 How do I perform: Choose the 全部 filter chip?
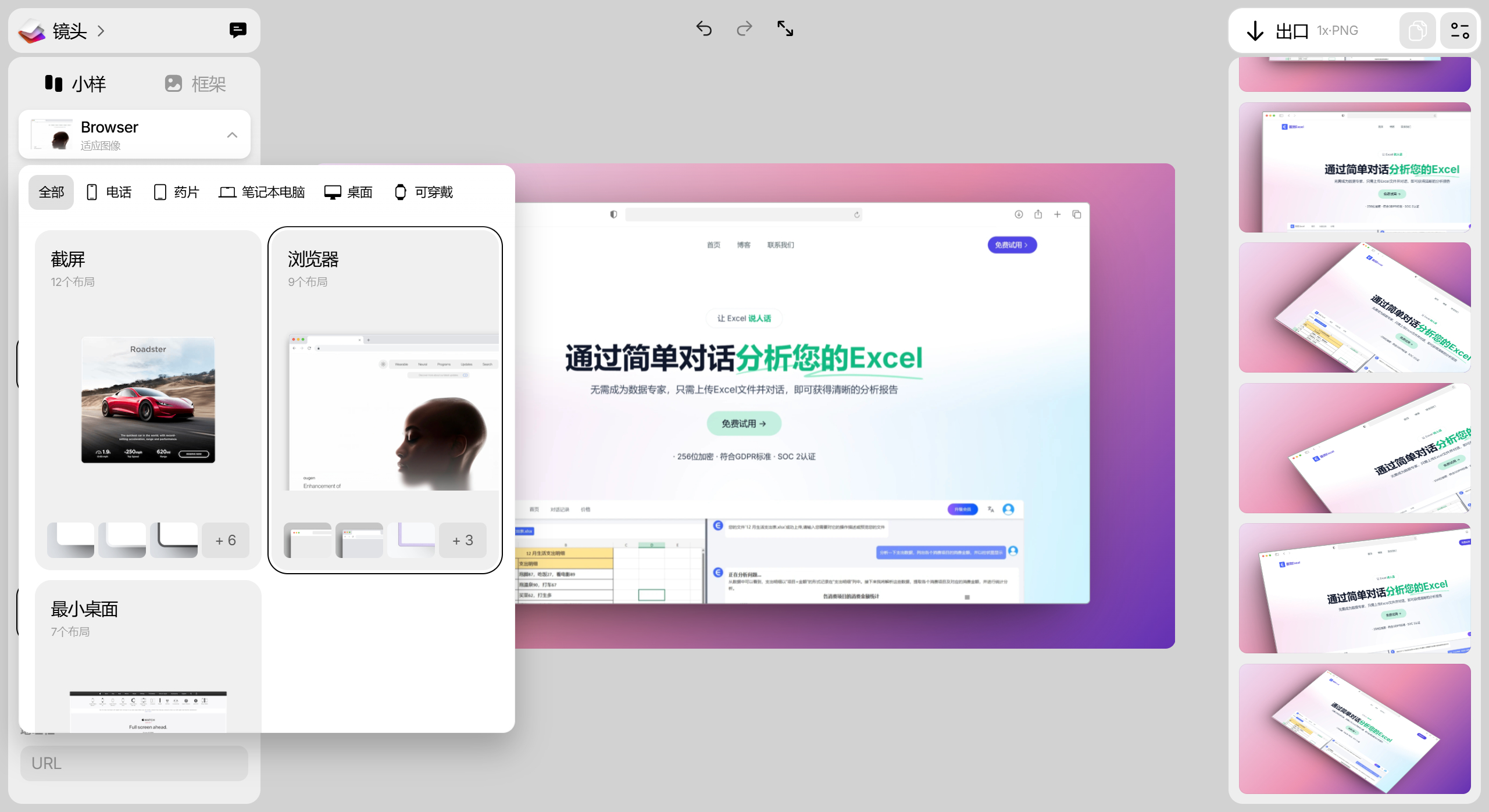(x=51, y=192)
